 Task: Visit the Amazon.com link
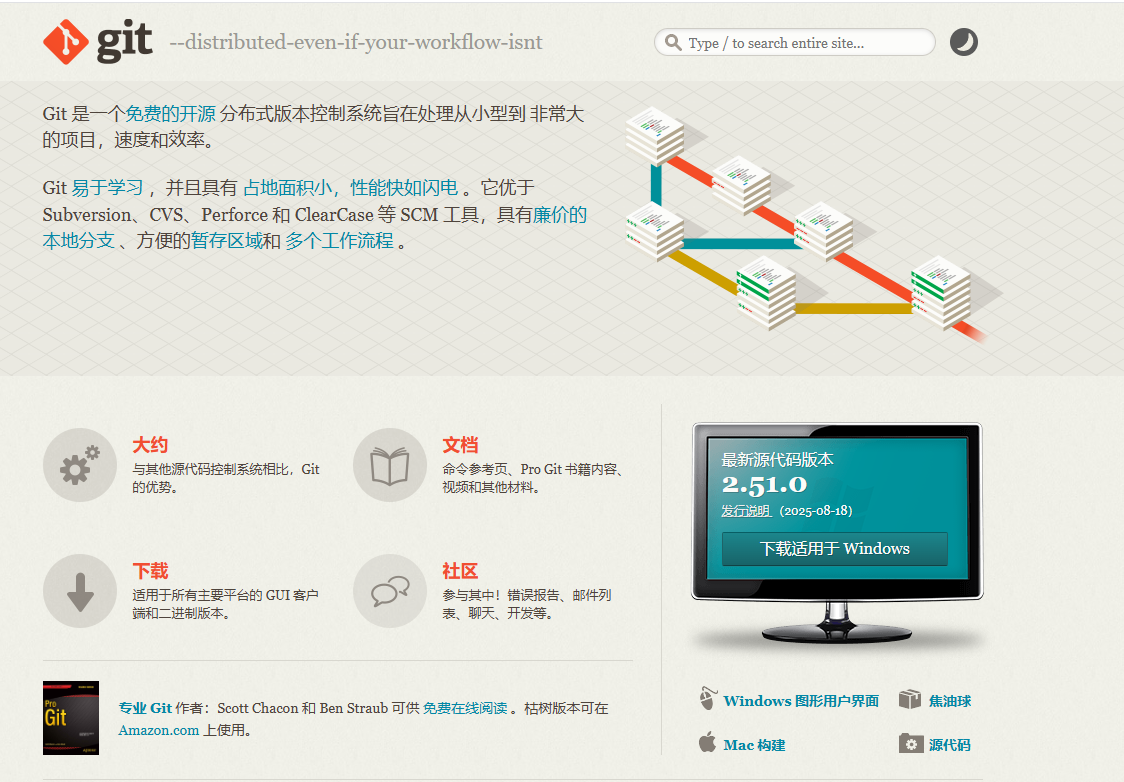click(159, 730)
